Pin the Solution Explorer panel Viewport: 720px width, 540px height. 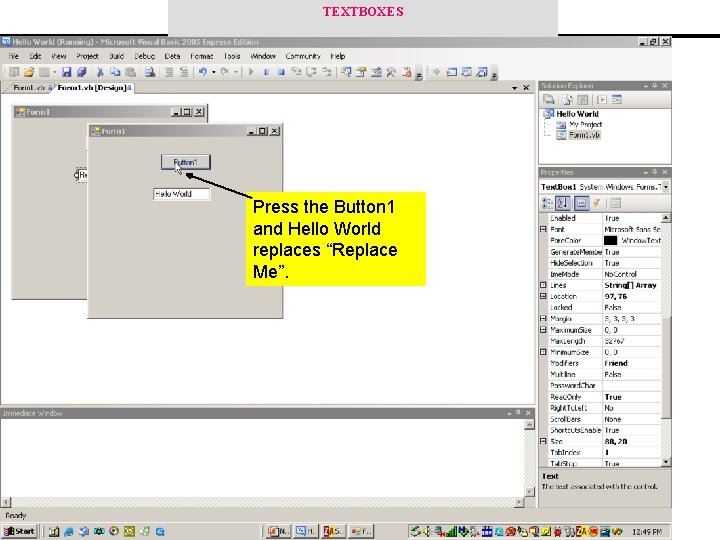coord(655,85)
